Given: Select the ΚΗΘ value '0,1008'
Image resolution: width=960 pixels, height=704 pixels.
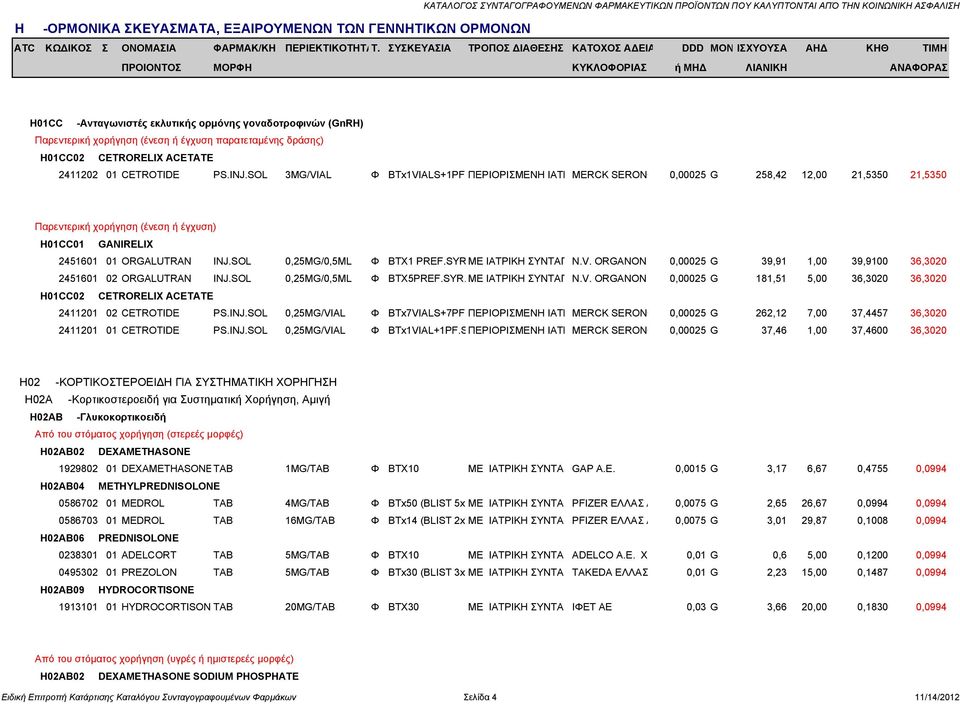Looking at the screenshot, I should tap(872, 520).
